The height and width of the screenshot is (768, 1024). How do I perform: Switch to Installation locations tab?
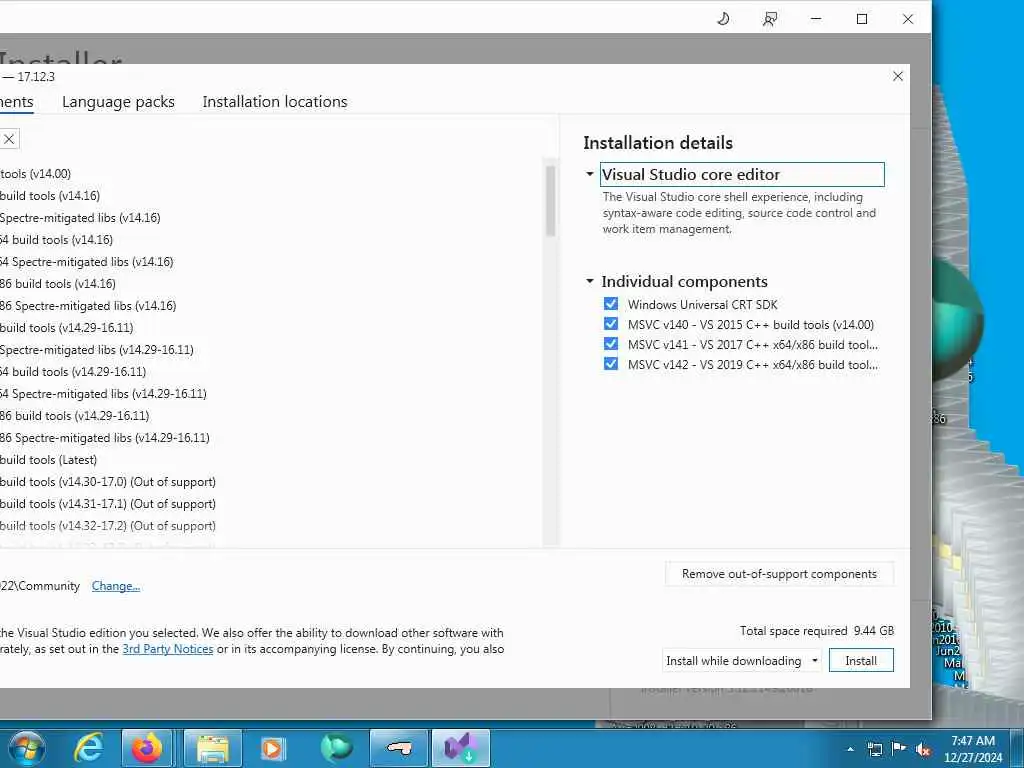click(275, 102)
